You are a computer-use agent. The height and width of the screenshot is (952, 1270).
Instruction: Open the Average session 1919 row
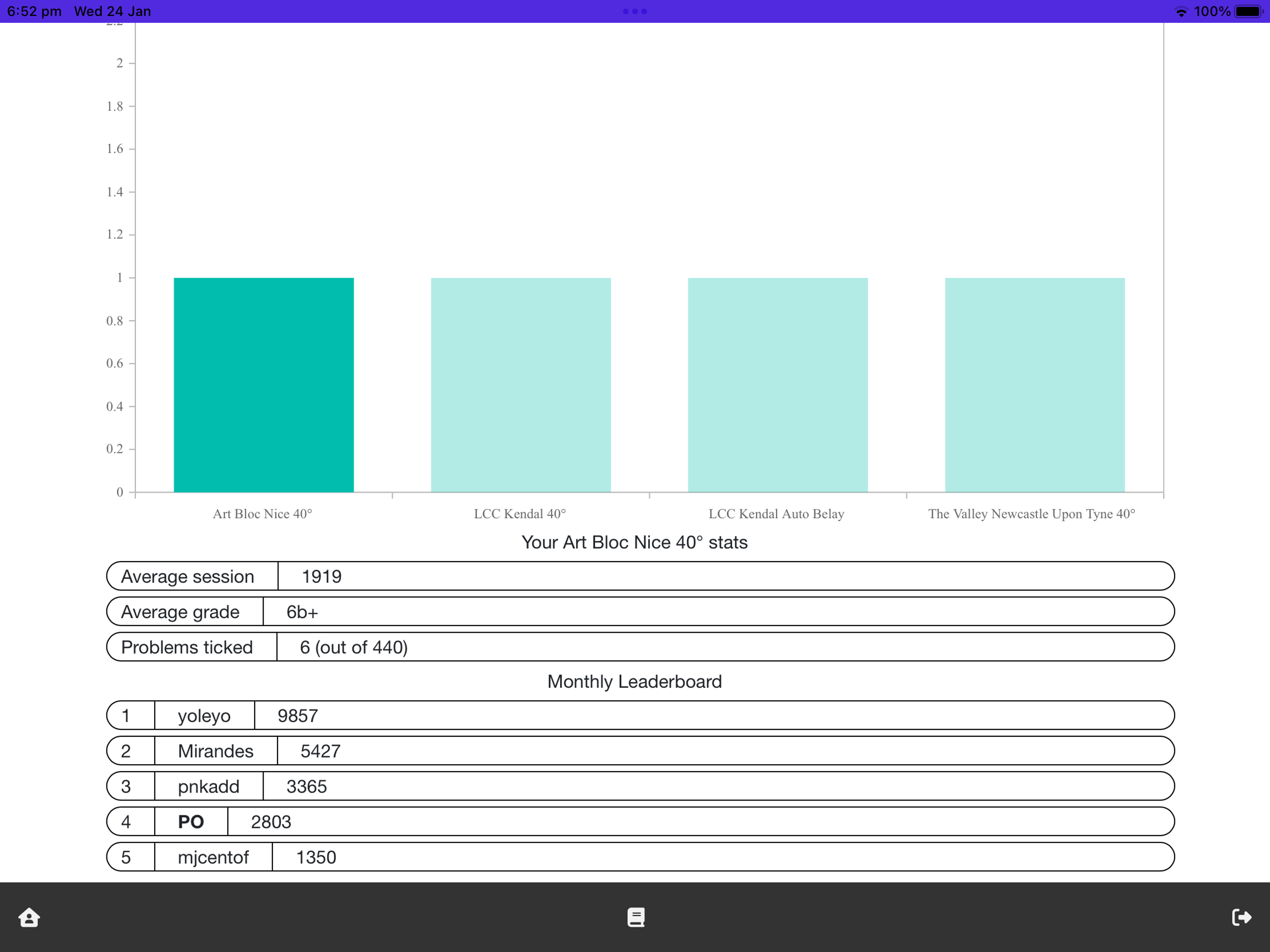click(x=640, y=576)
